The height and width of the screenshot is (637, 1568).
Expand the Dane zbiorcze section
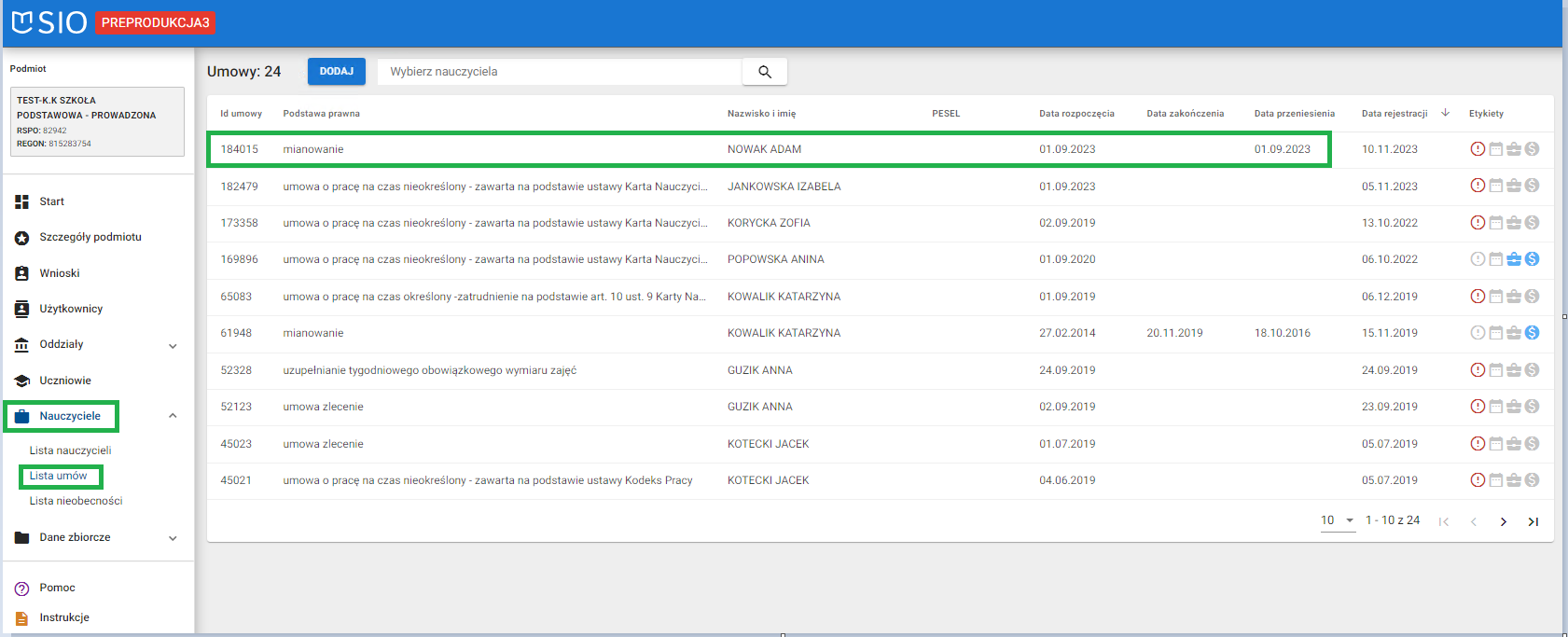[173, 538]
